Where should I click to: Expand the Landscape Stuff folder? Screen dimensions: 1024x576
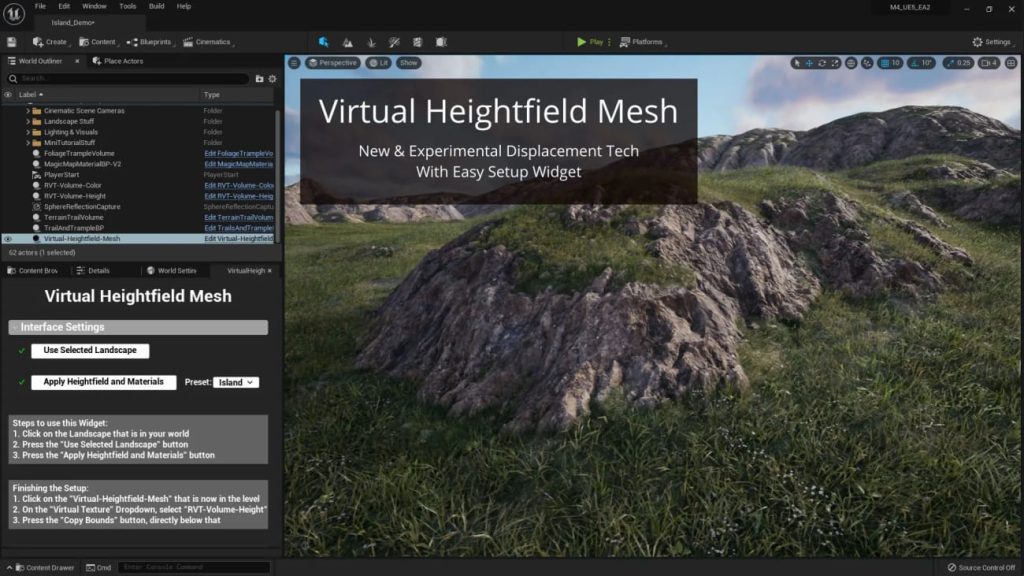(27, 121)
